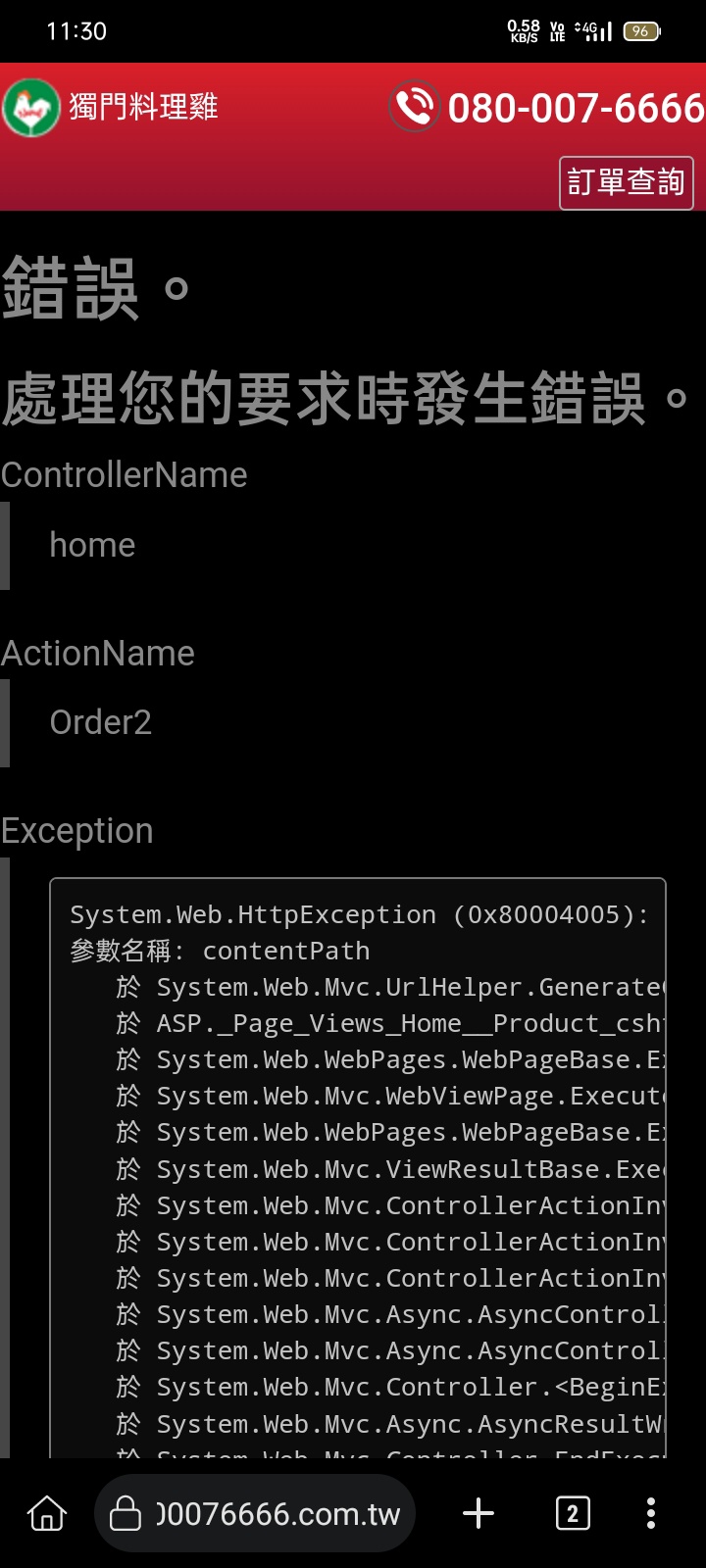Tap the 4G signal strength indicator

point(594,31)
